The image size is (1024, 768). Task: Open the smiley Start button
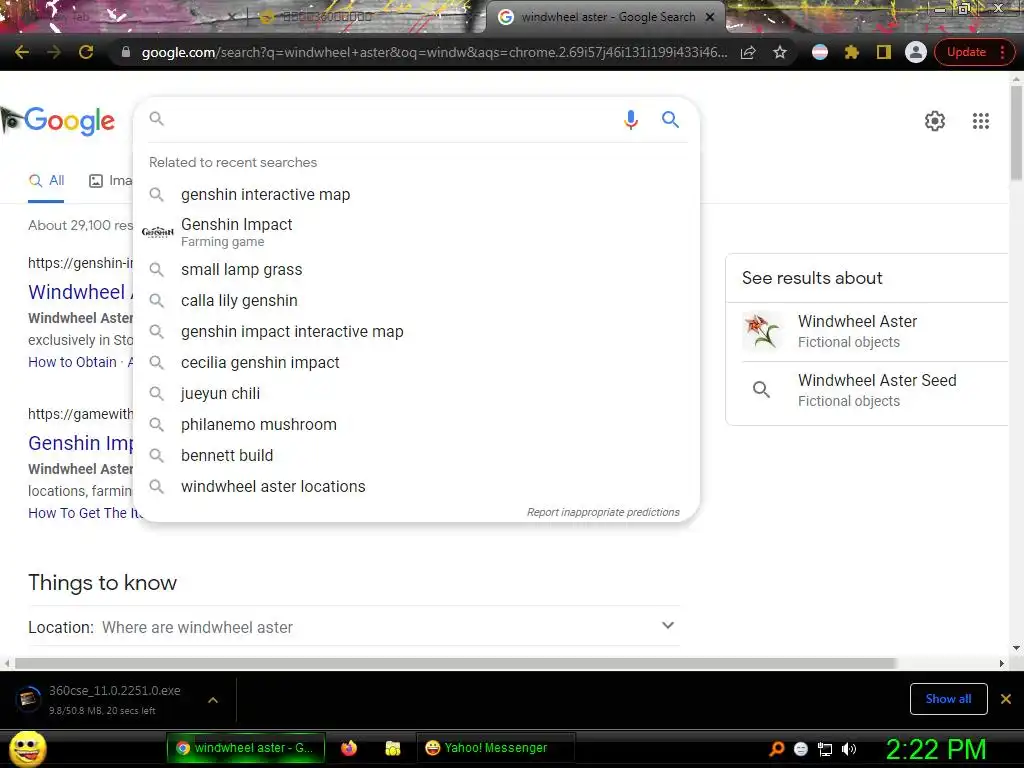(x=27, y=748)
